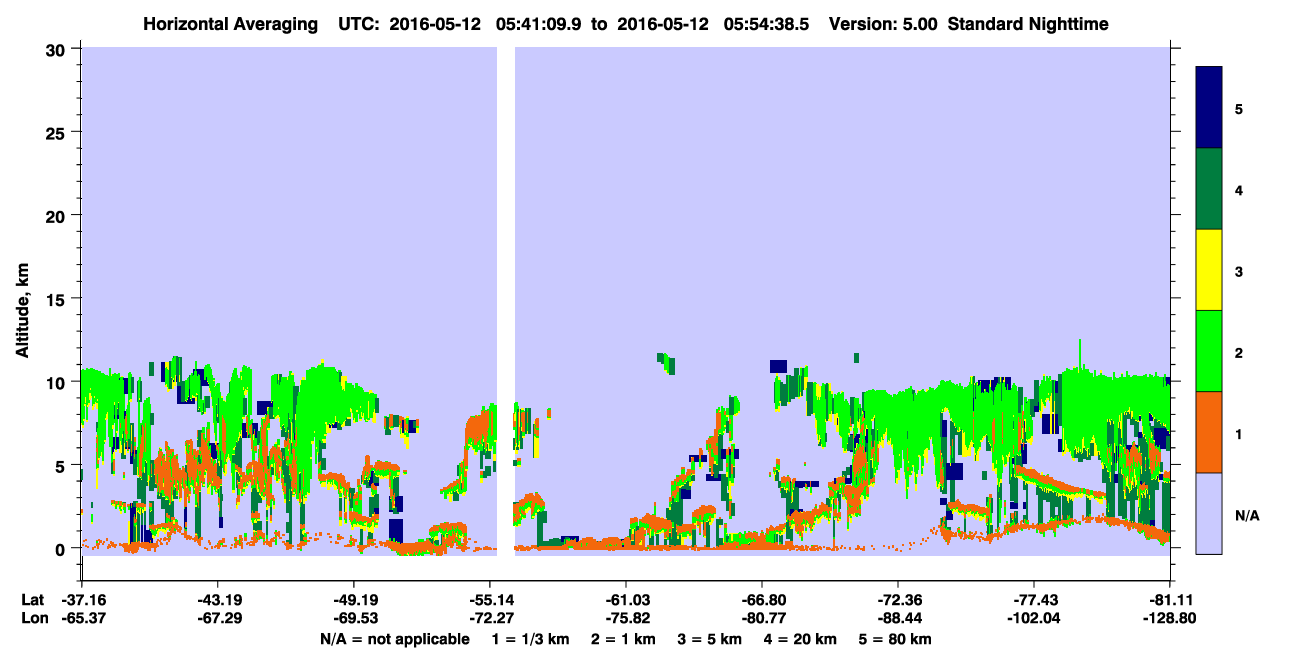
Task: Click longitude value -69.53
Action: pyautogui.click(x=353, y=618)
